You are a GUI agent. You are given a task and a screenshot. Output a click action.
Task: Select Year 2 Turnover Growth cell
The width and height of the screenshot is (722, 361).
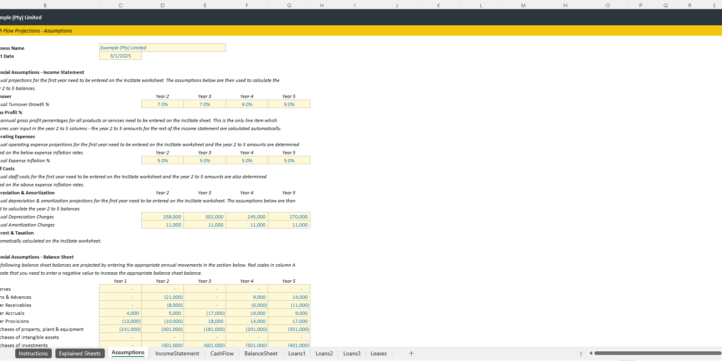pos(163,104)
